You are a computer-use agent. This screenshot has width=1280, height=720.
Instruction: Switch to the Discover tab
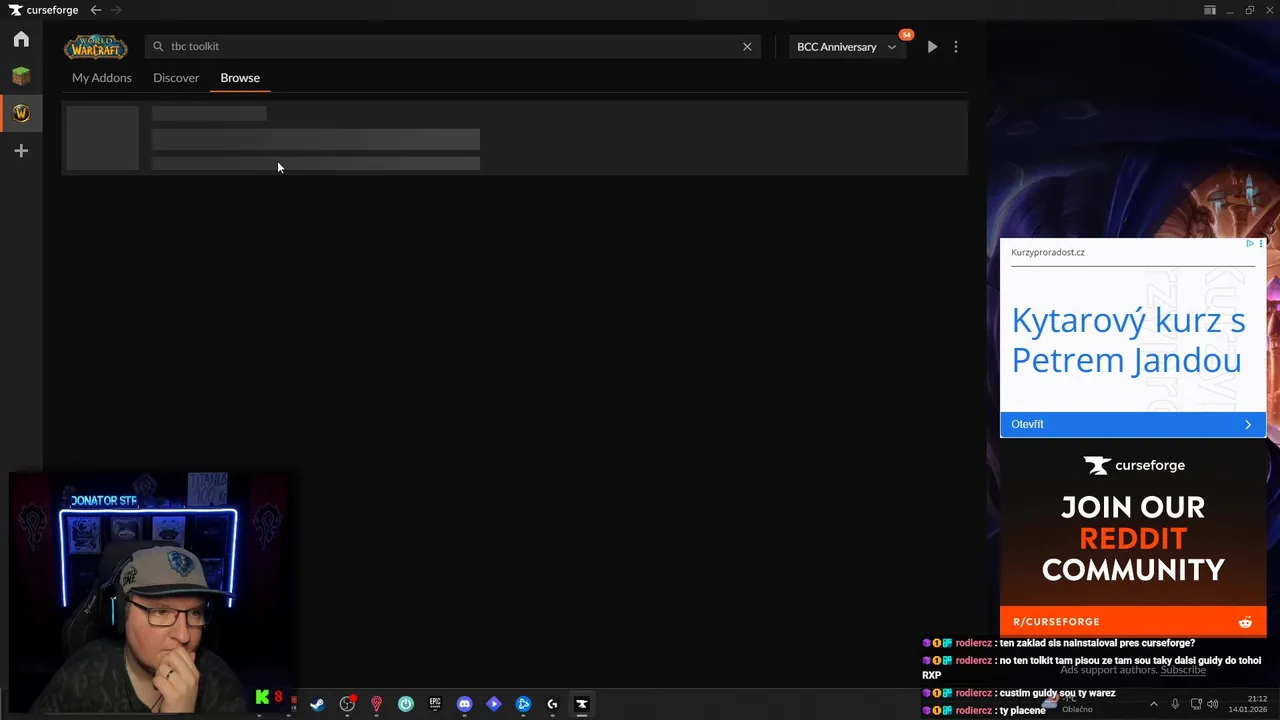point(176,78)
